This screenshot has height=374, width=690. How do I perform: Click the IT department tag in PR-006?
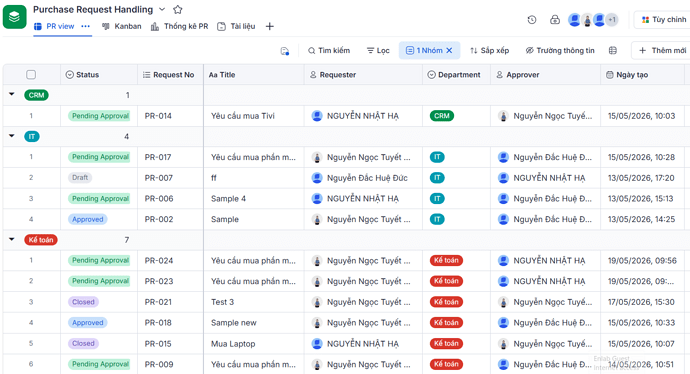click(x=437, y=198)
